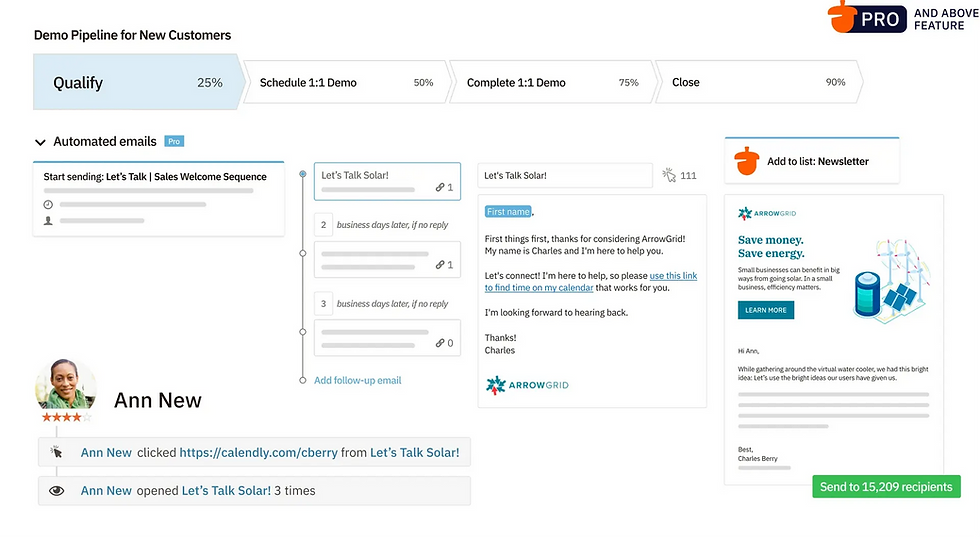
Task: Select the Let's Talk Solar! email step
Action: (x=388, y=181)
